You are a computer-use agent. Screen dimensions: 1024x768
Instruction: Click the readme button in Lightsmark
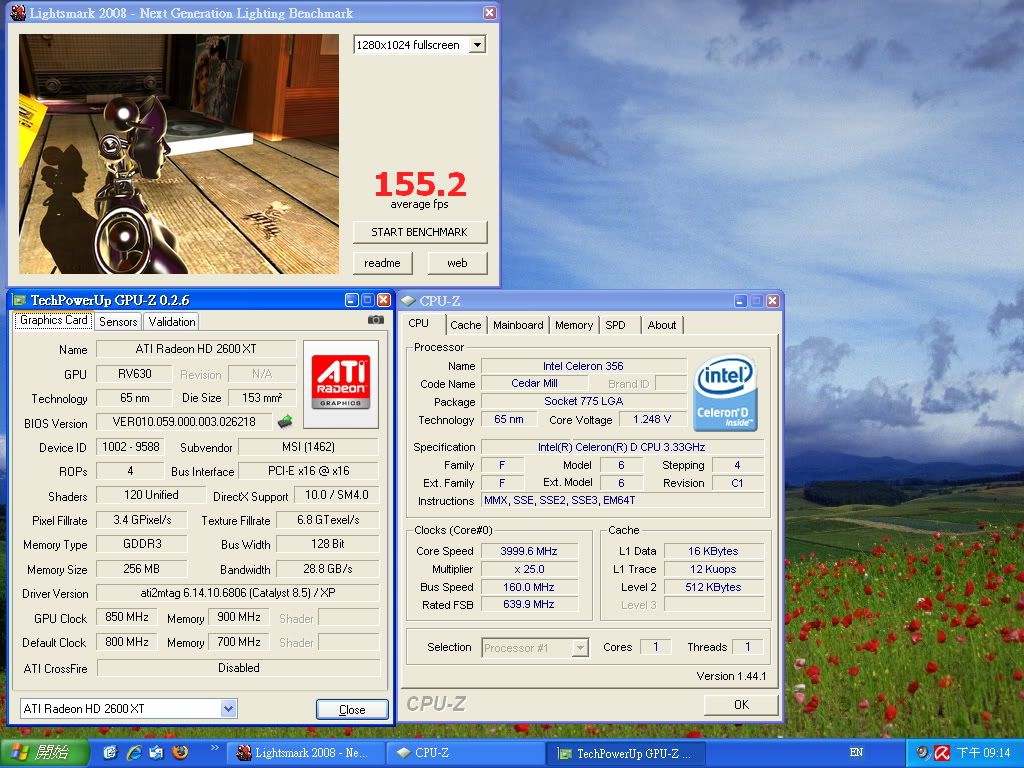tap(382, 263)
